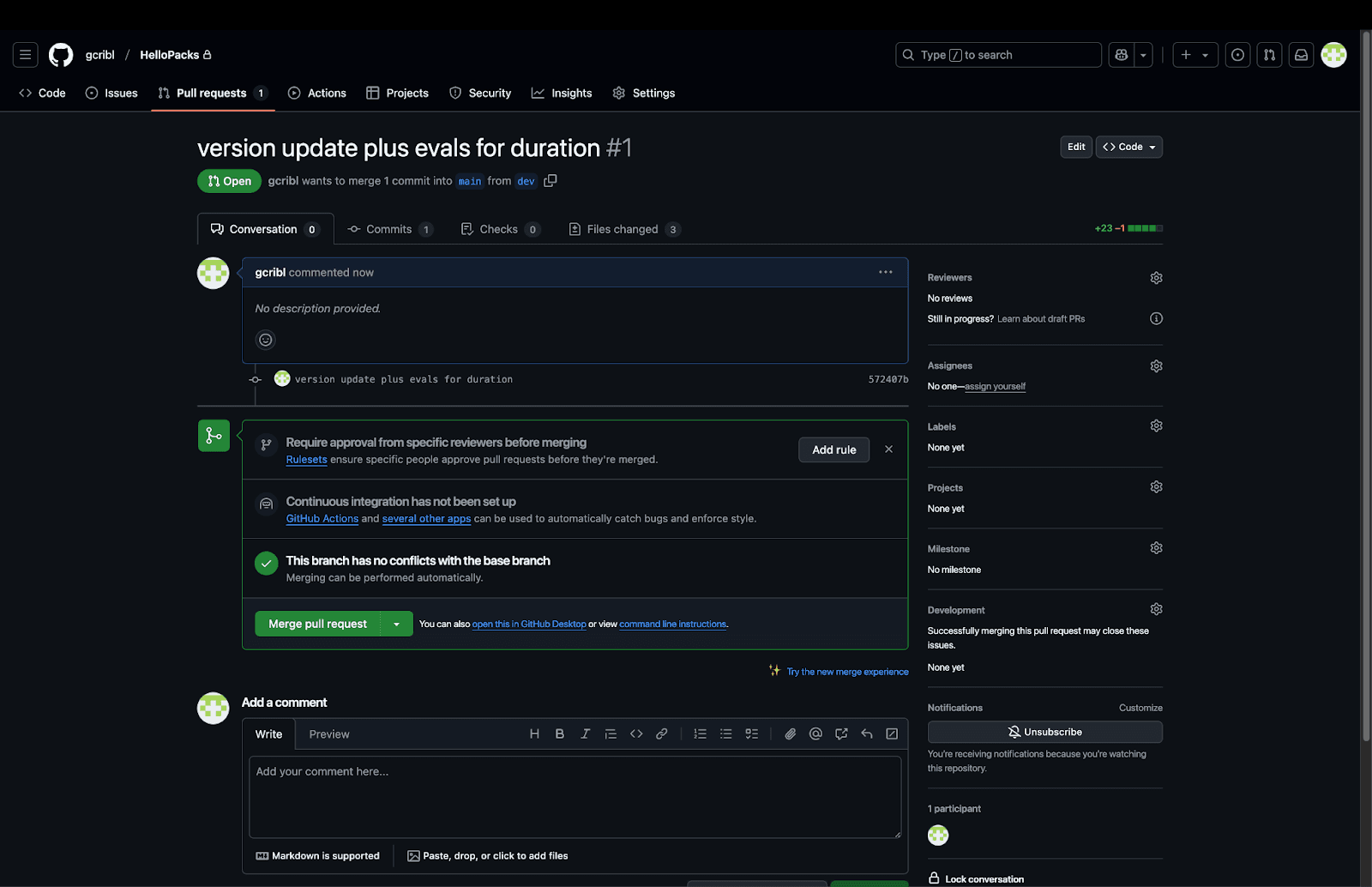Insert a link in comment toolbar
Screen dimensions: 1372x887
[x=662, y=734]
